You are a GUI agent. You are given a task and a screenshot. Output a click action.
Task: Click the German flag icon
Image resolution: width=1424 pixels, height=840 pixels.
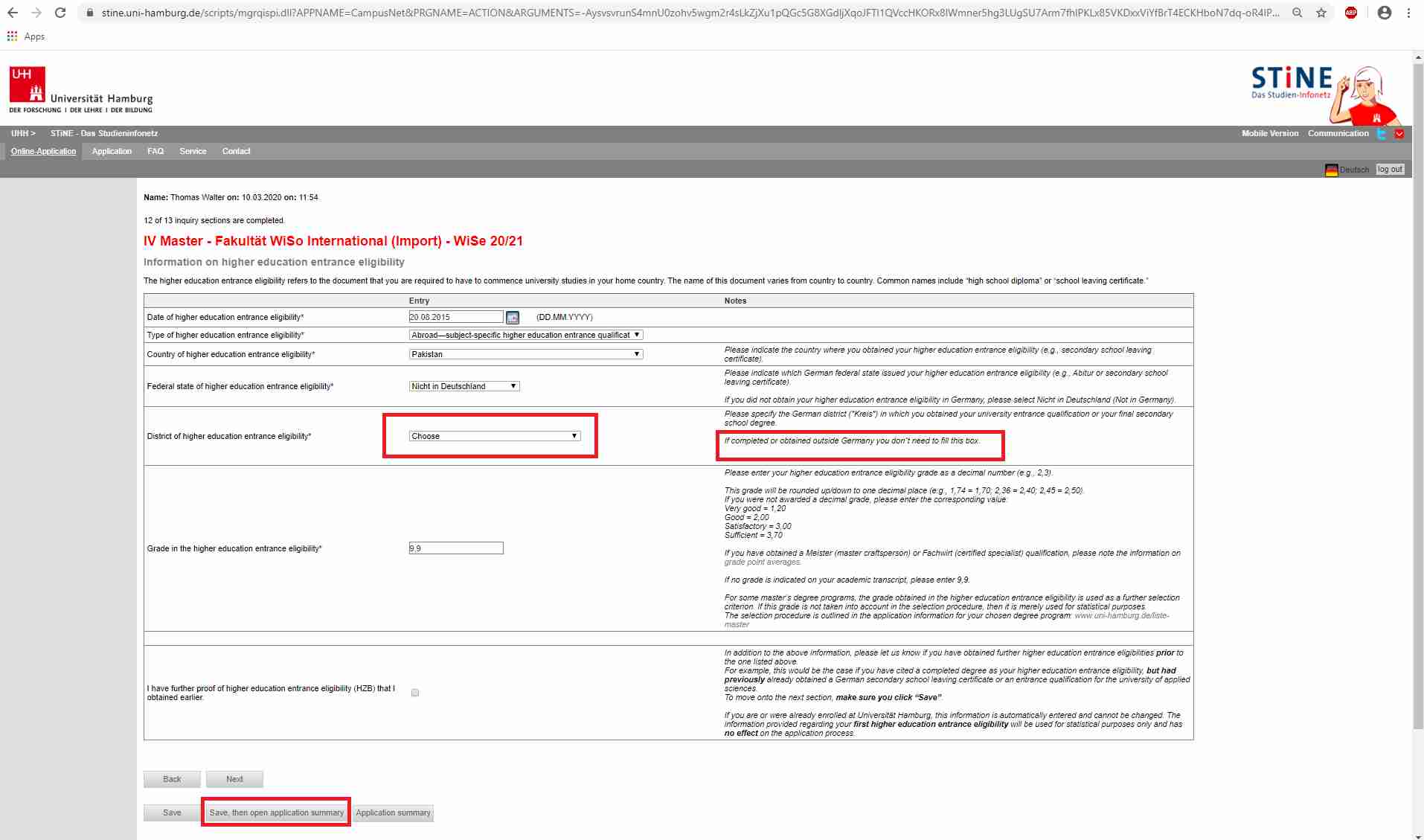(1331, 170)
